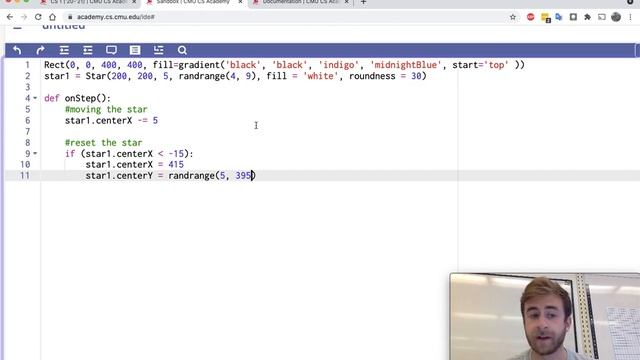Open the translate extension icon
This screenshot has height=360, width=640.
pos(559,17)
